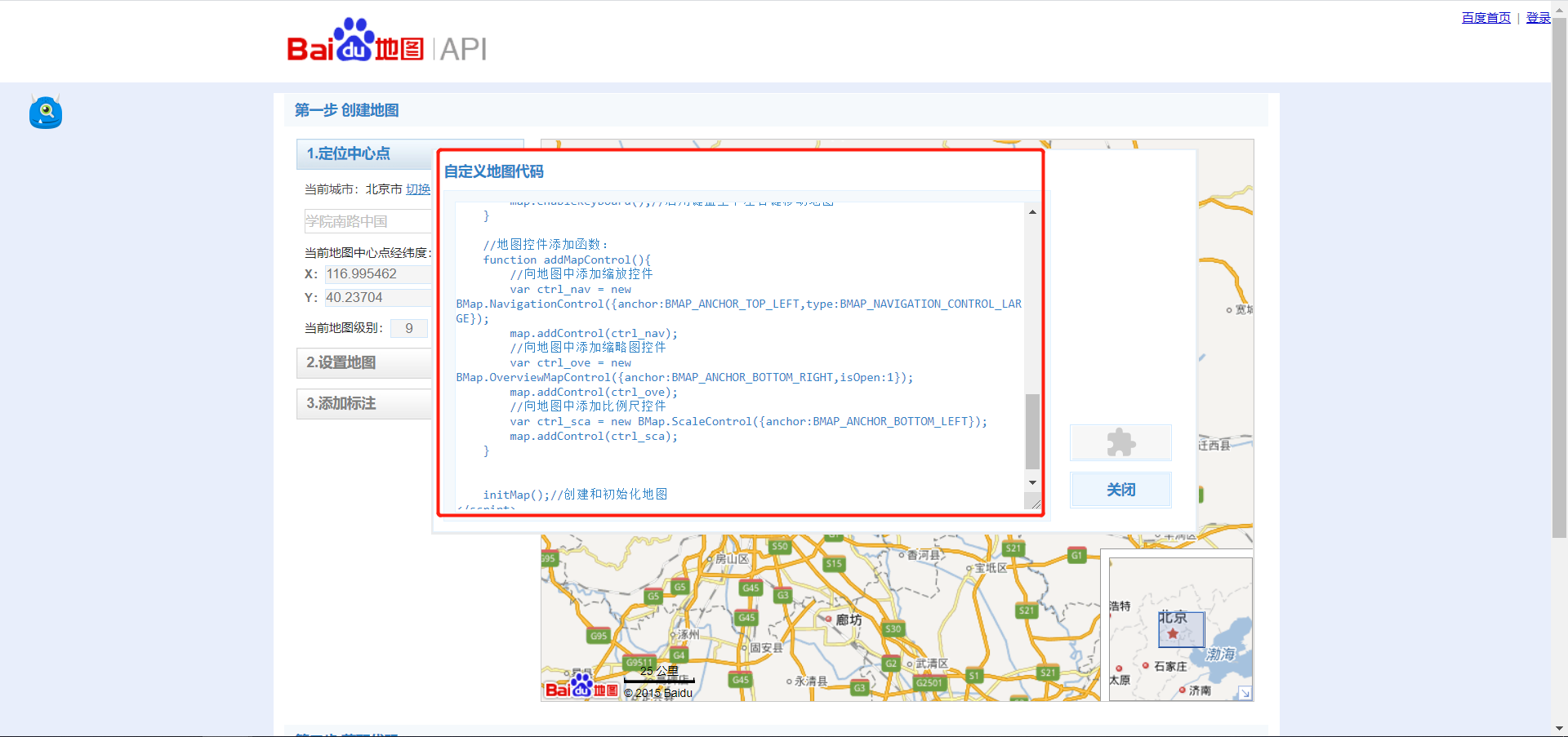Close the 自定义地图代码 dialog with 关闭
Viewport: 1568px width, 737px height.
click(1120, 490)
